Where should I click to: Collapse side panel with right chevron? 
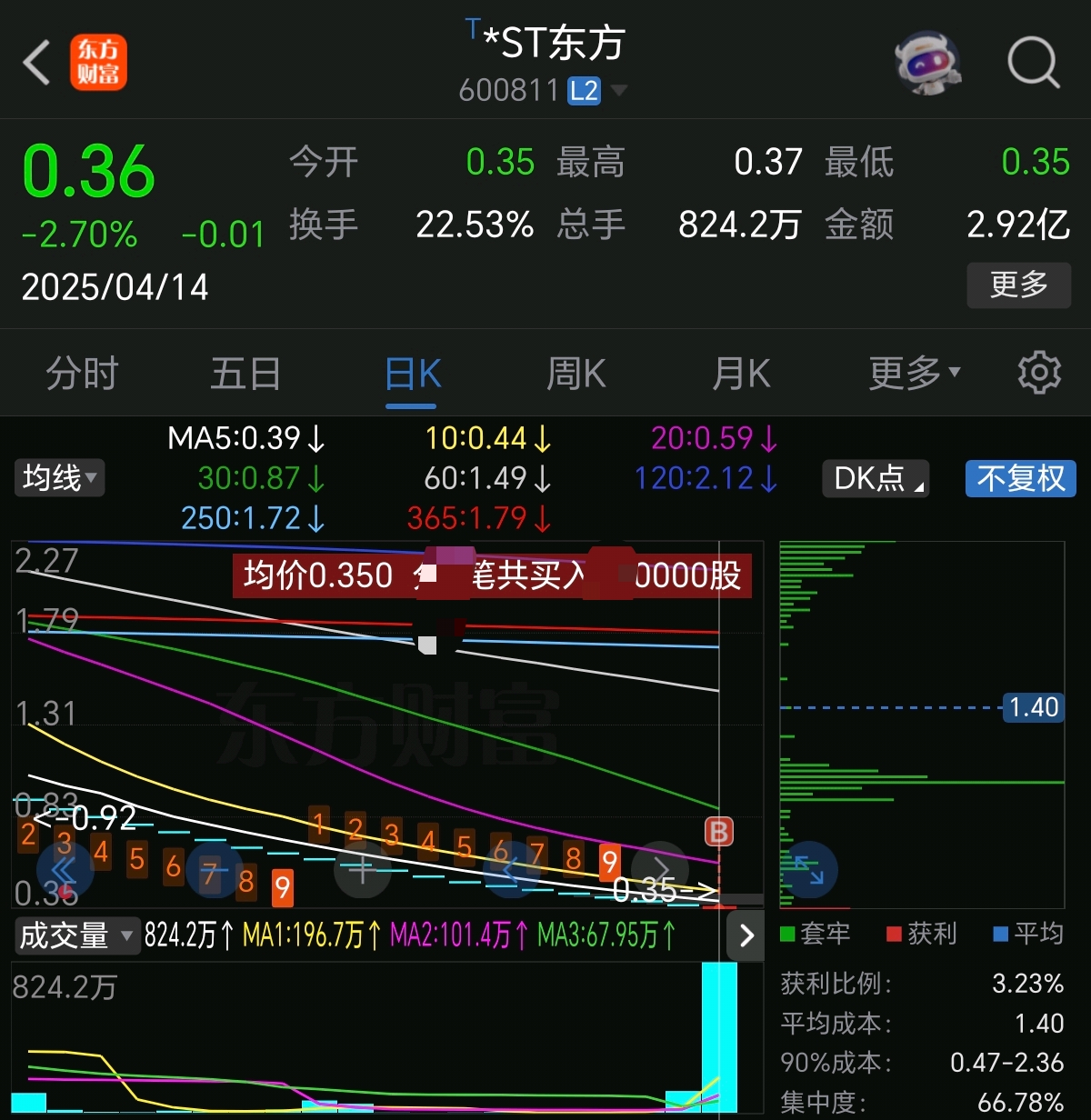coord(746,935)
